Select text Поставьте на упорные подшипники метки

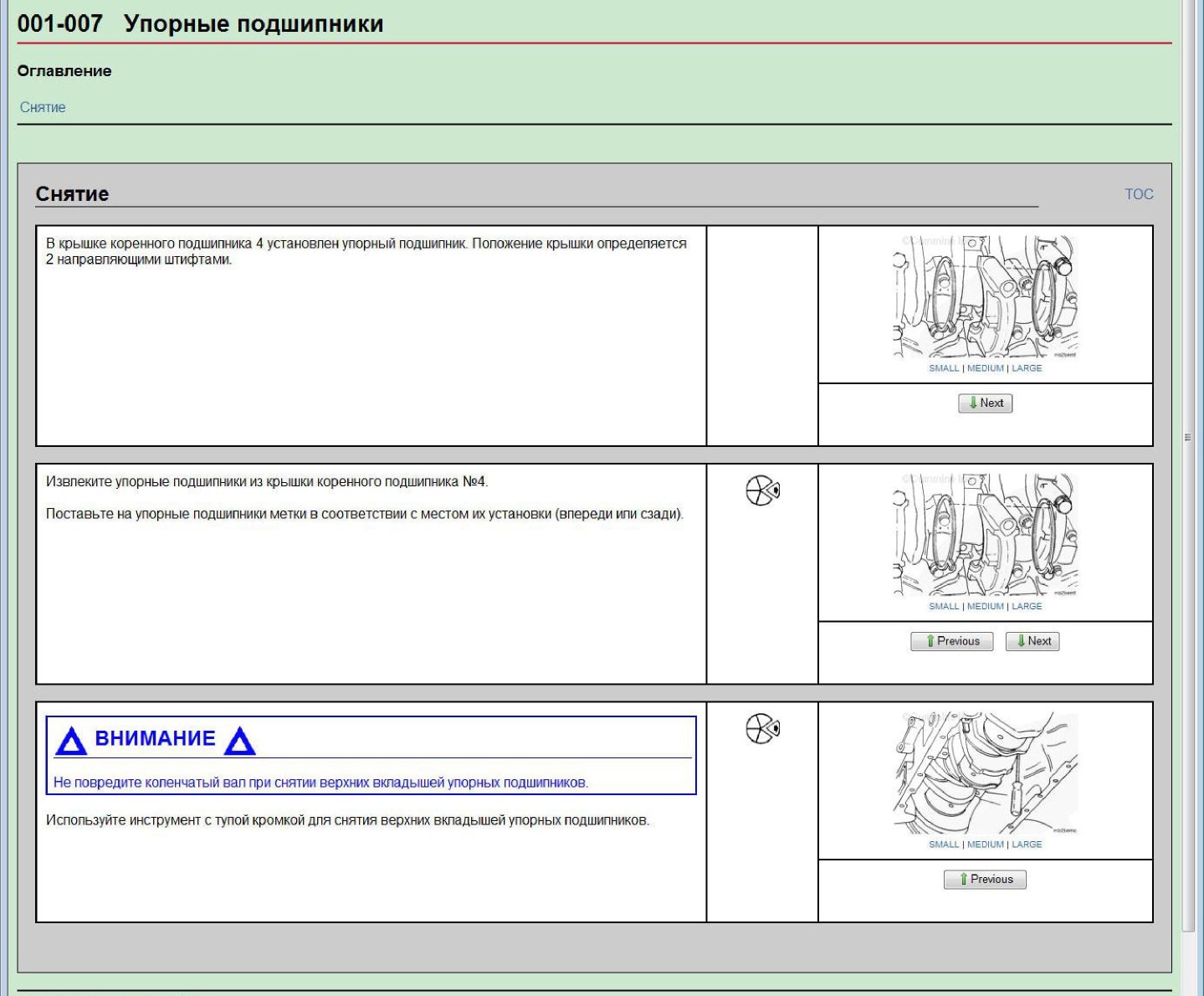(x=365, y=514)
